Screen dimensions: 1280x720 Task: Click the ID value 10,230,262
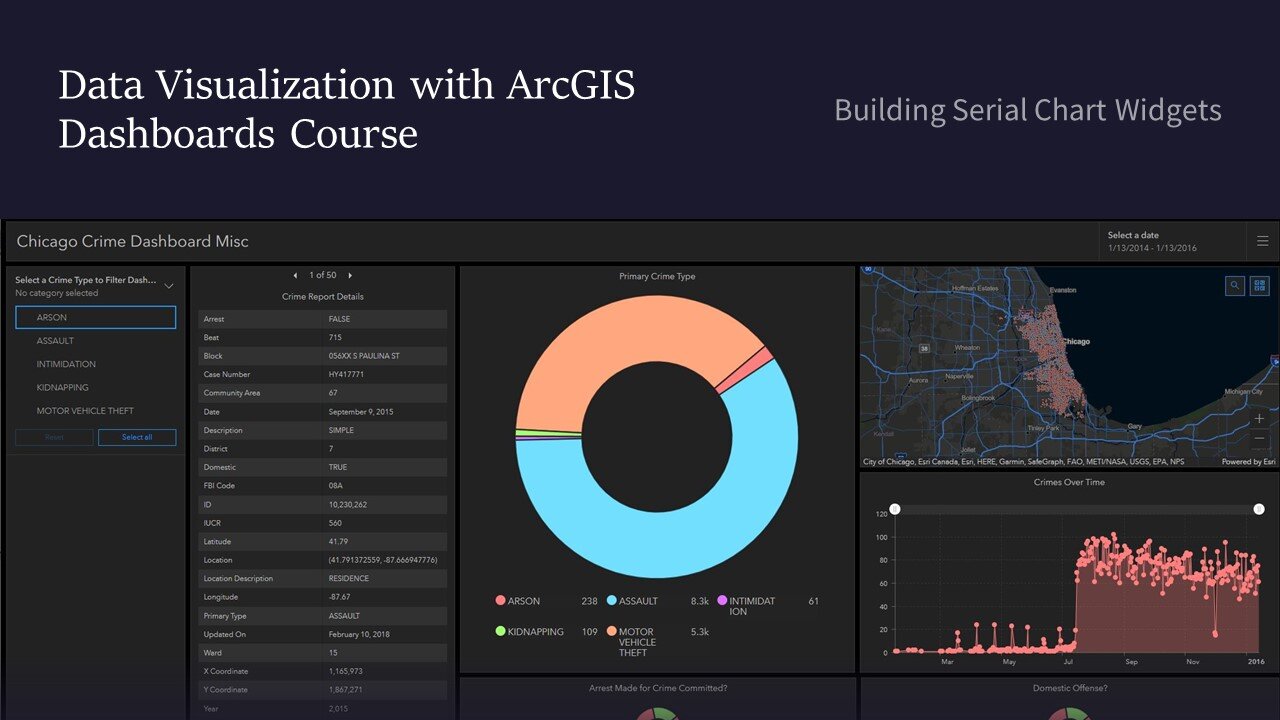348,504
